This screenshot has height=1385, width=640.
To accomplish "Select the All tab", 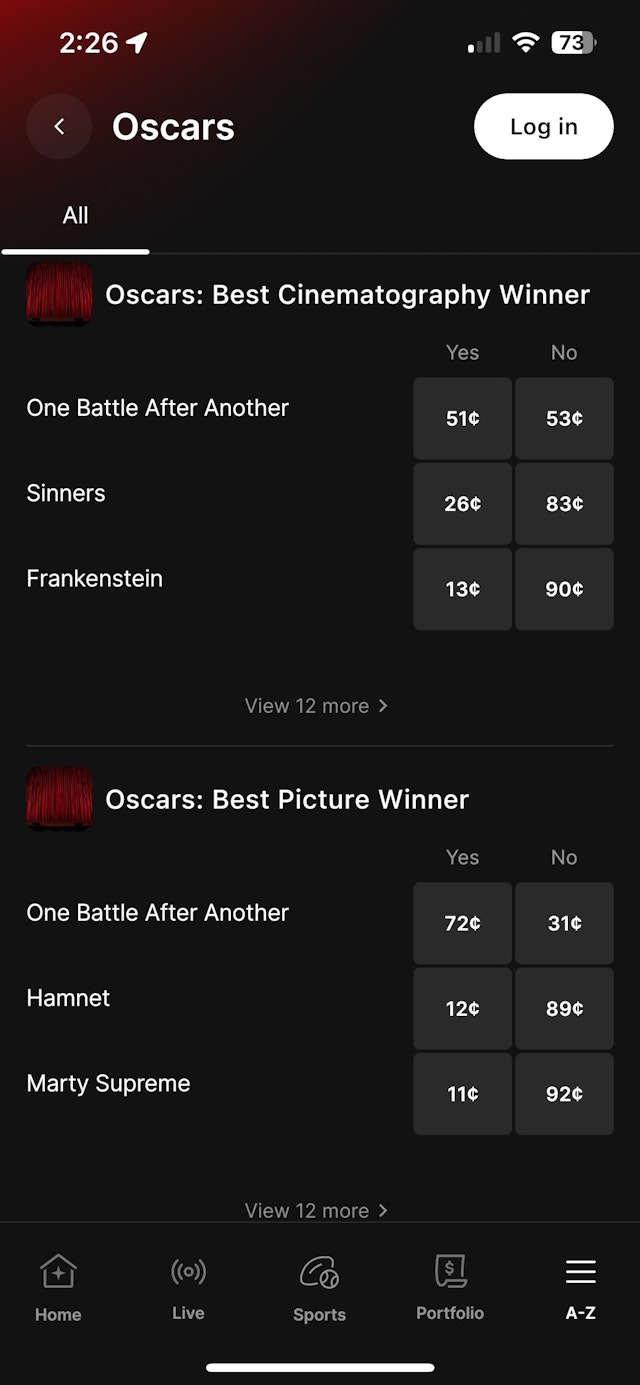I will coord(76,215).
